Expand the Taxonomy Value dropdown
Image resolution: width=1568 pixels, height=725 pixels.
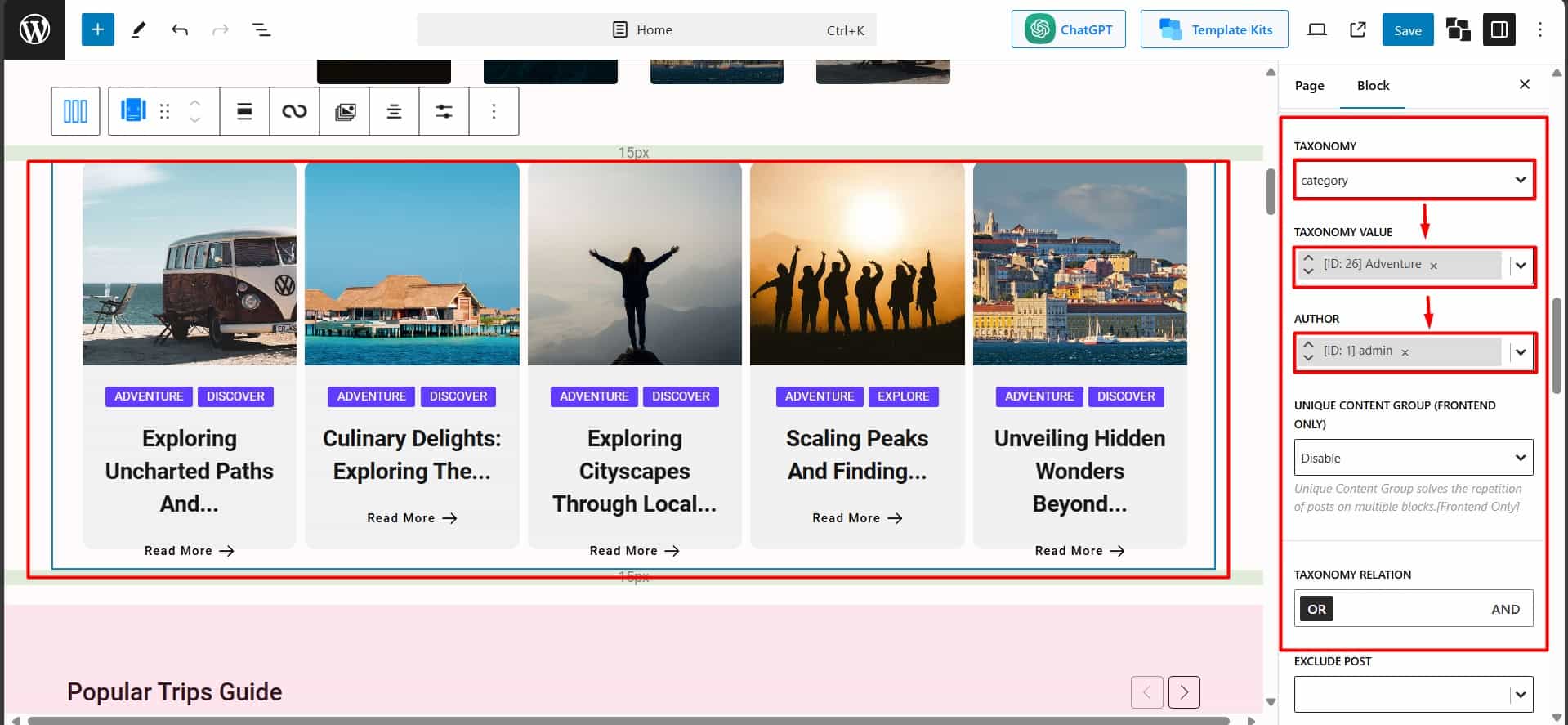1521,265
